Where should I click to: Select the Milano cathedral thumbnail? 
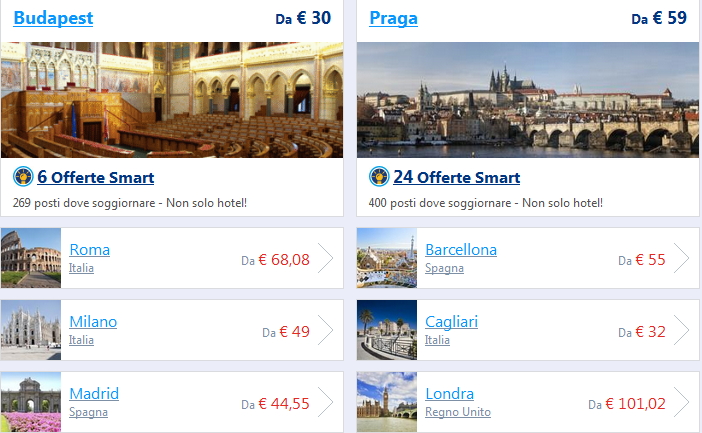(31, 330)
